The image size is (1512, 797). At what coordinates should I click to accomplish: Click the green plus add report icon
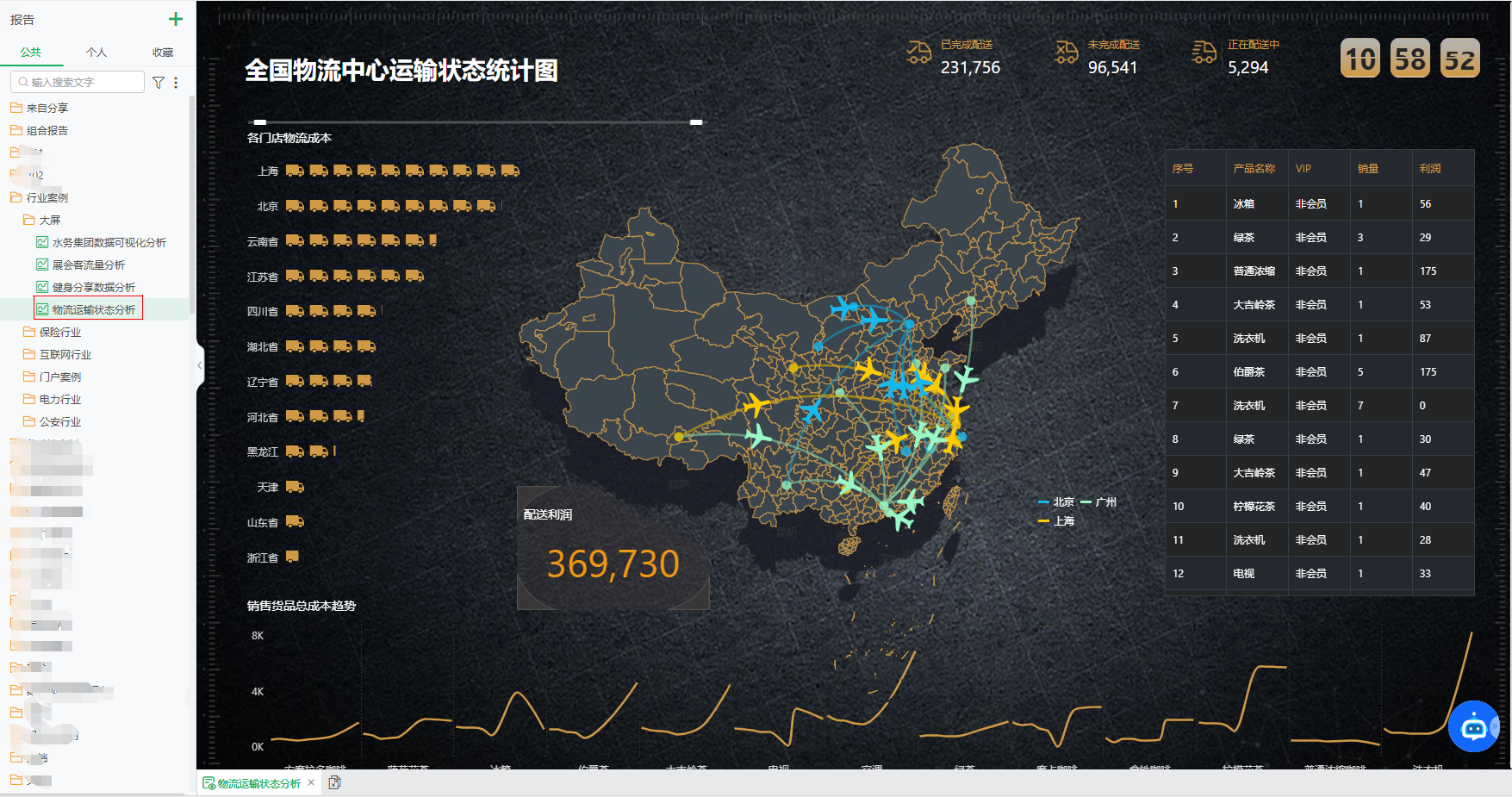(x=176, y=19)
